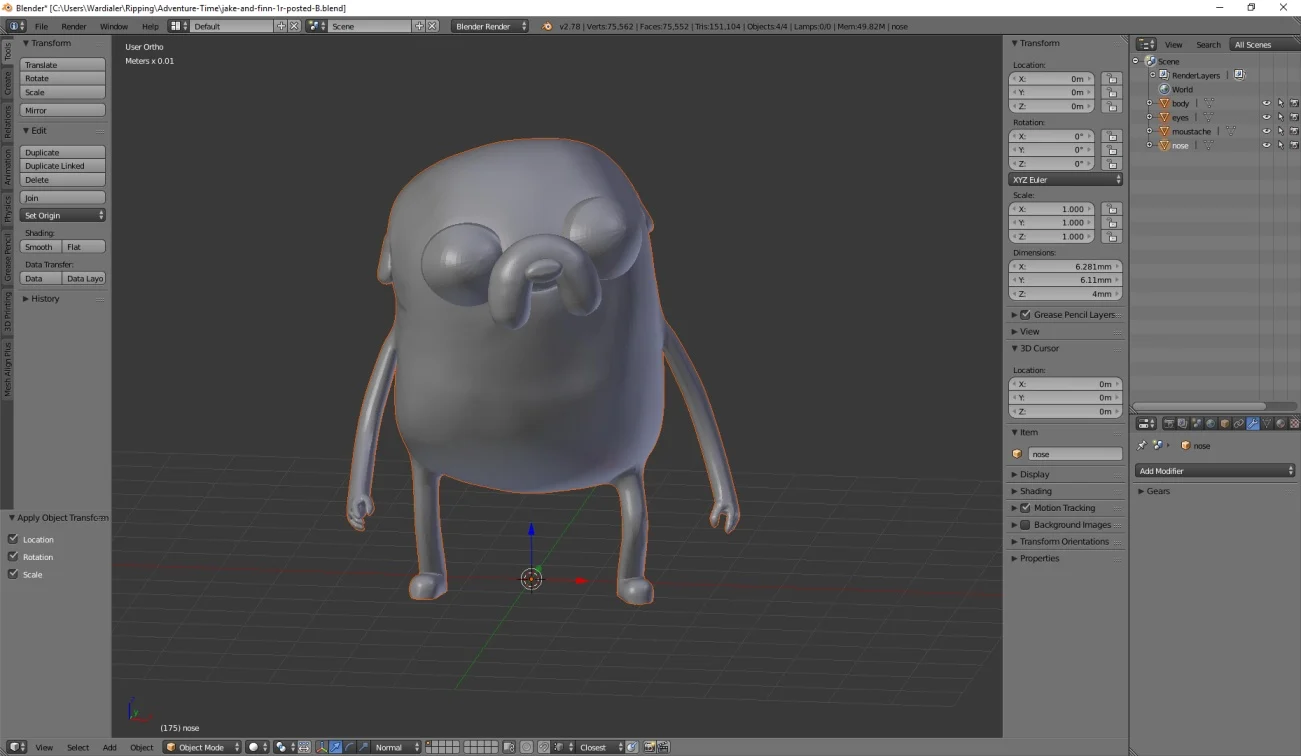Click the Dimensions Y 6.11mm field

point(1065,280)
